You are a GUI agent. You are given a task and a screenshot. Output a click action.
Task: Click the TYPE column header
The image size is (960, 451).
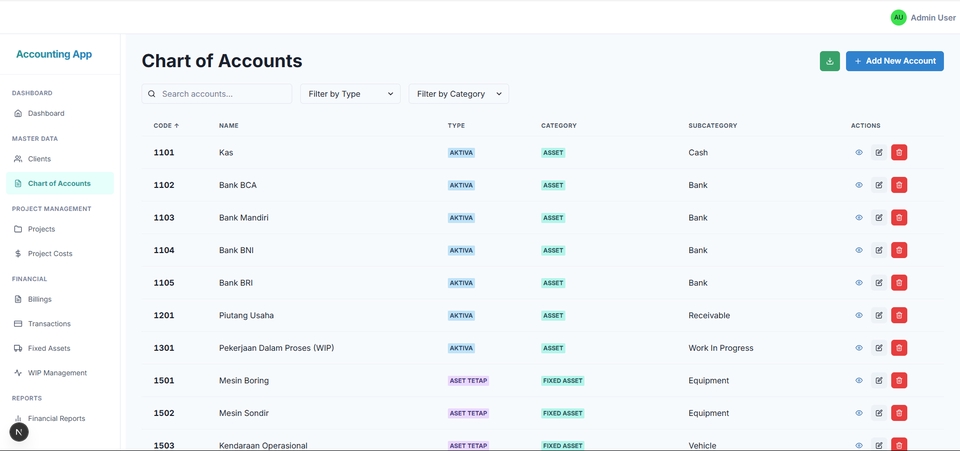(456, 125)
